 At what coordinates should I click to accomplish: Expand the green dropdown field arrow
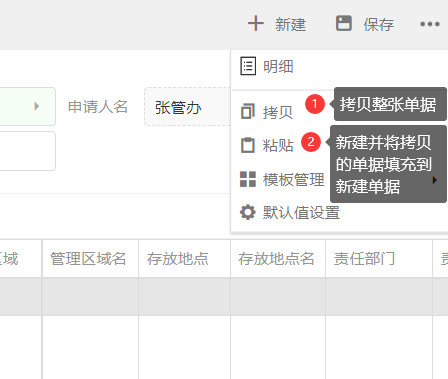pos(37,106)
